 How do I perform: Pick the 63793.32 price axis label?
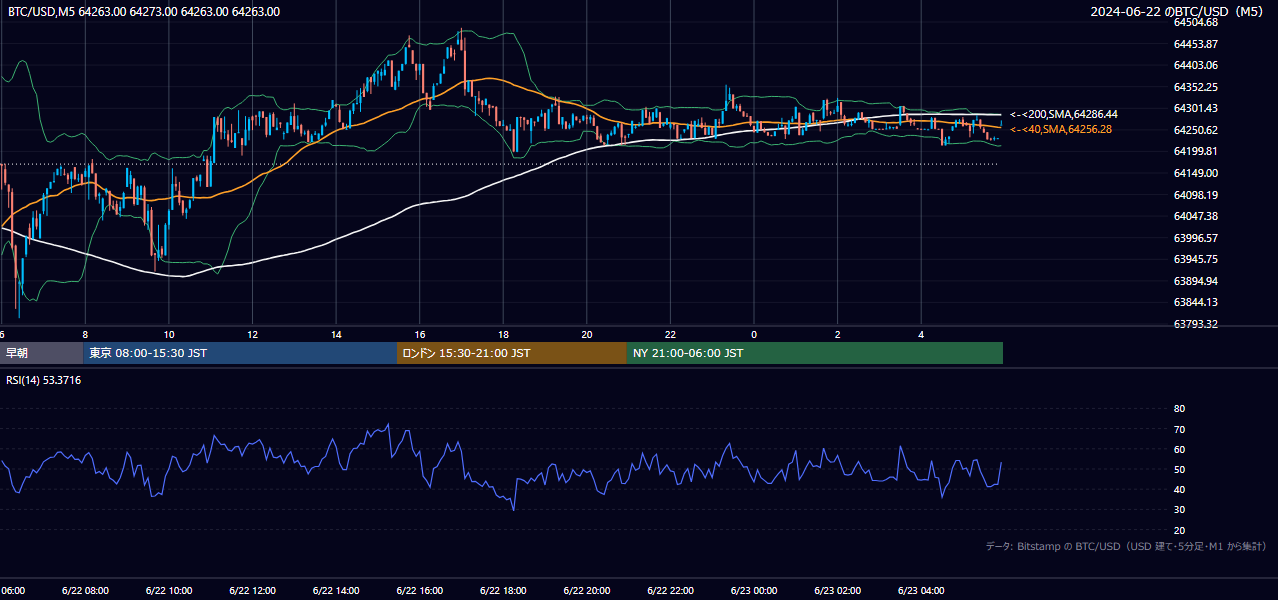pyautogui.click(x=1195, y=324)
